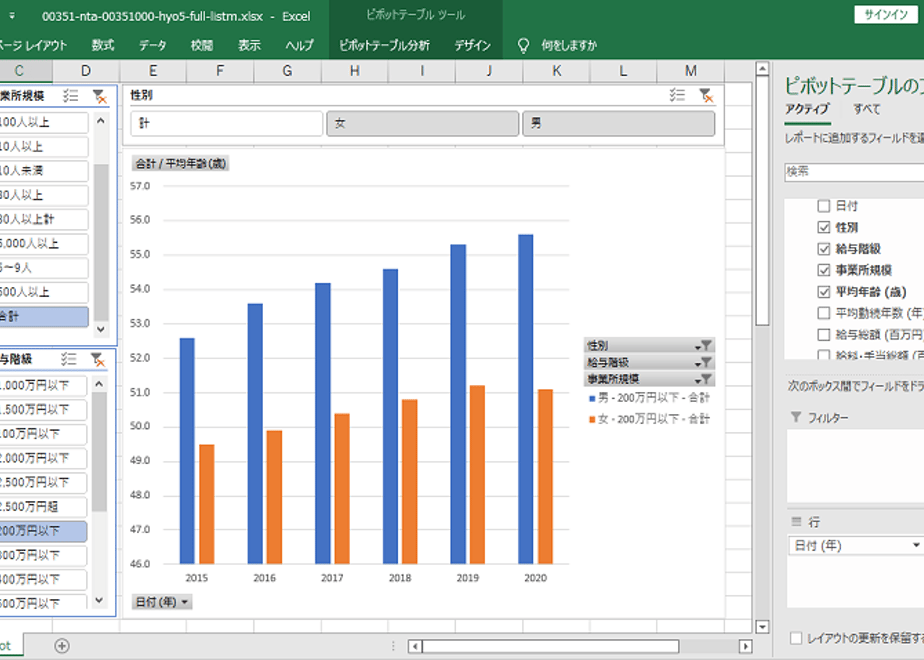The image size is (924, 660).
Task: Open the 日付 (年) axis field button below chart
Action: pyautogui.click(x=161, y=602)
